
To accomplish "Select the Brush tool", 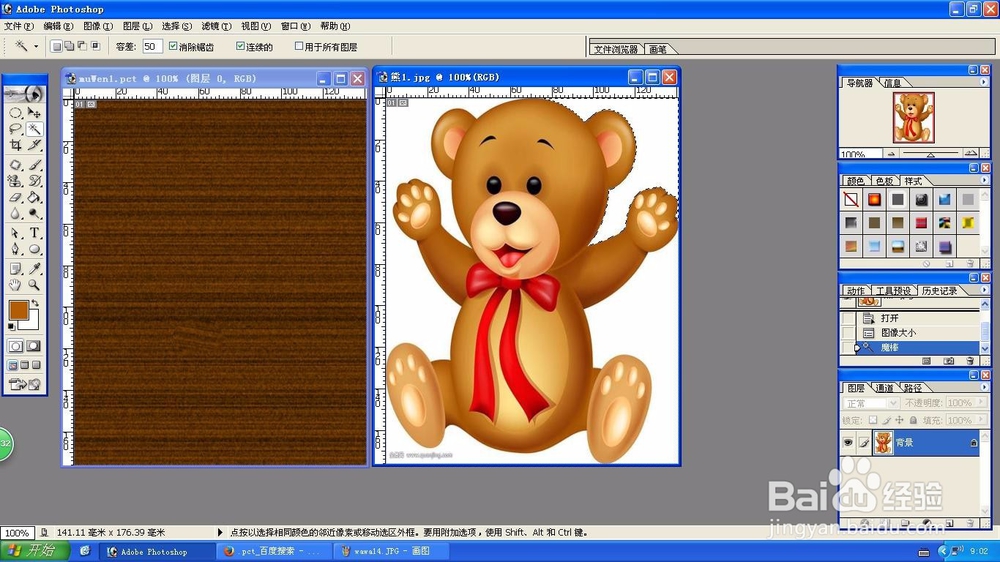I will click(x=34, y=165).
